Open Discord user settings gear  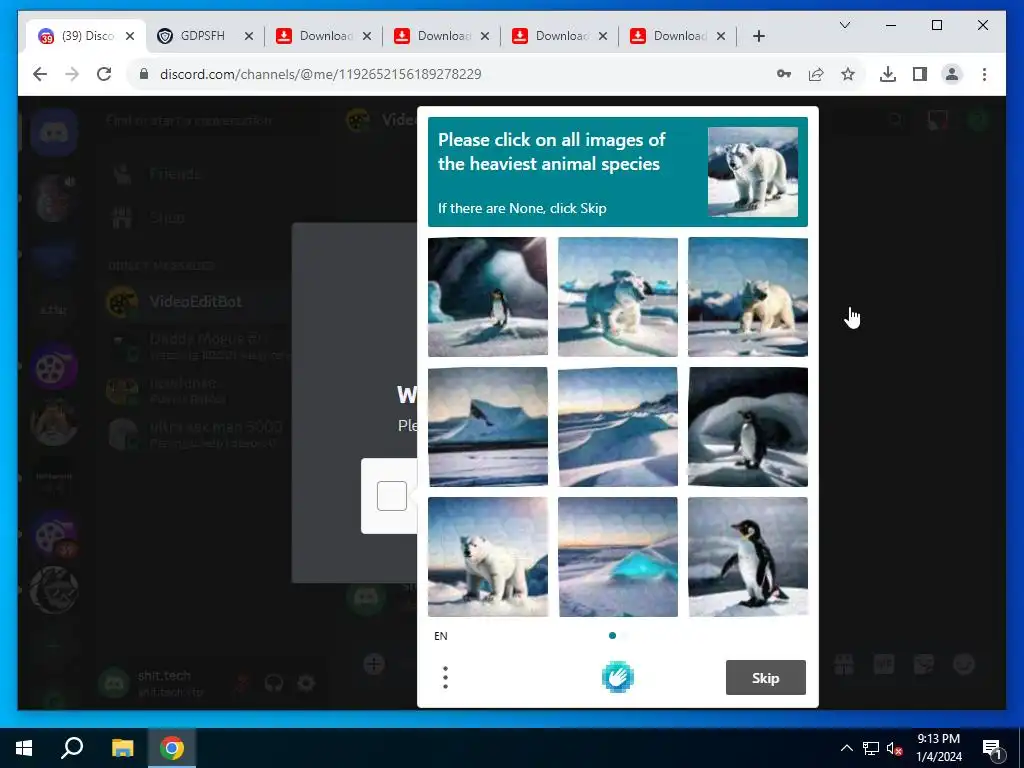tap(306, 684)
